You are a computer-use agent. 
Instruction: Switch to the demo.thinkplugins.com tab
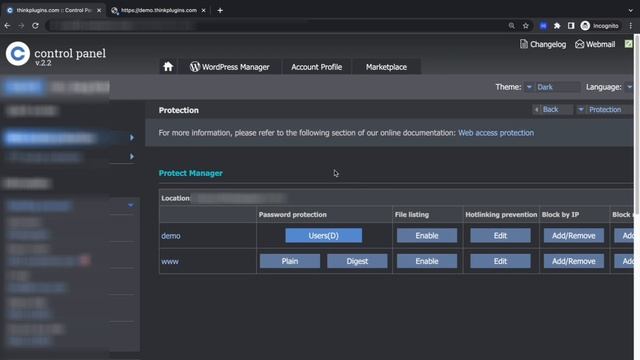158,10
